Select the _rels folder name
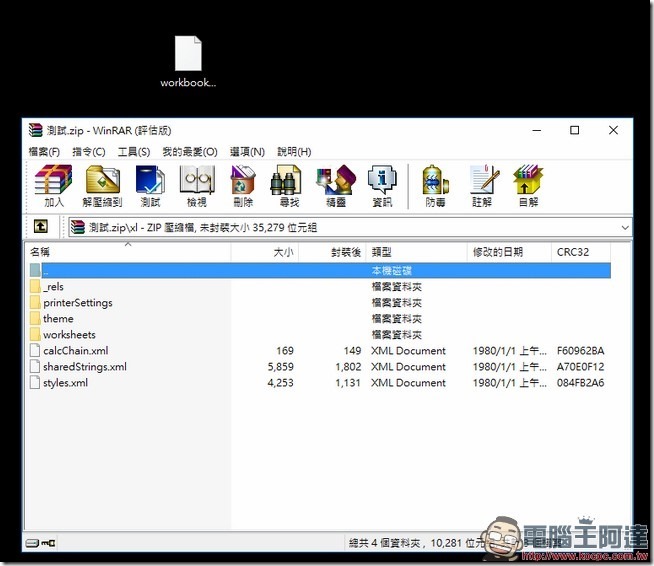This screenshot has width=654, height=566. [53, 287]
